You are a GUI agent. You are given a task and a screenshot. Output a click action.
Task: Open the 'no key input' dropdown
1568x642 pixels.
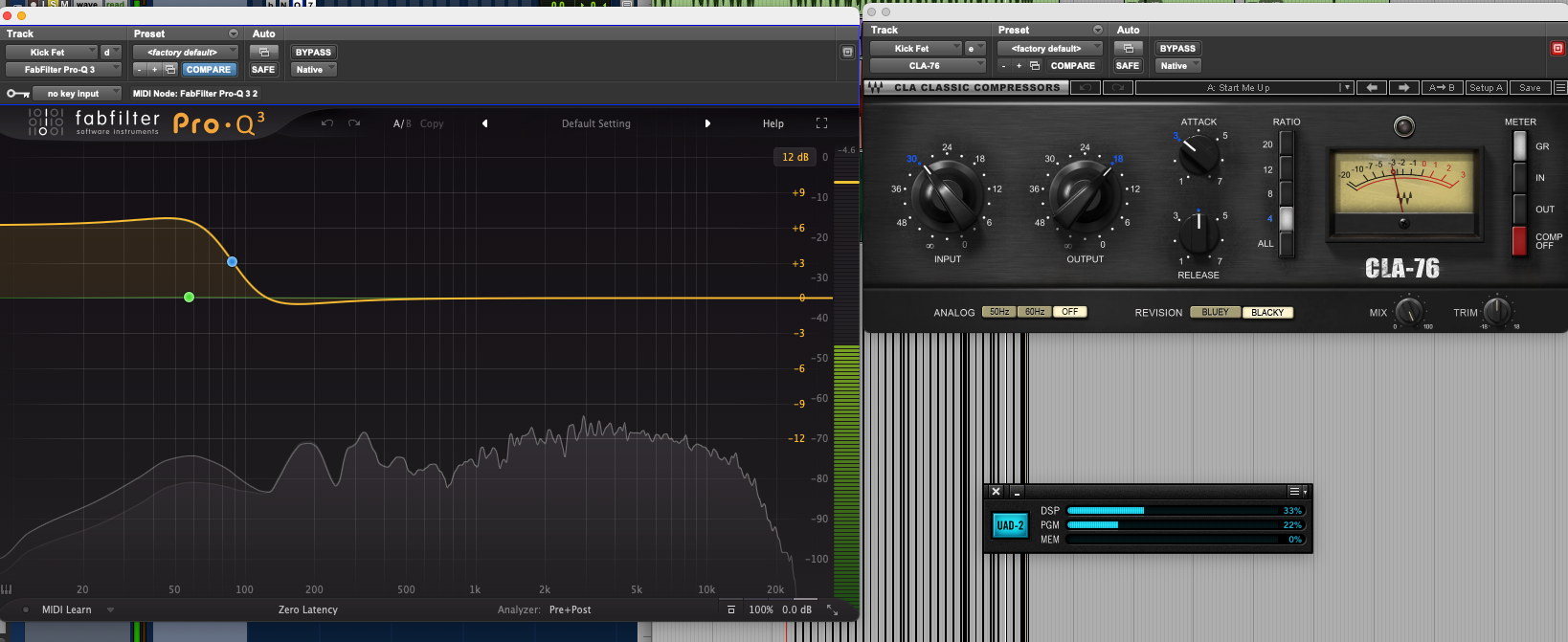coord(77,94)
